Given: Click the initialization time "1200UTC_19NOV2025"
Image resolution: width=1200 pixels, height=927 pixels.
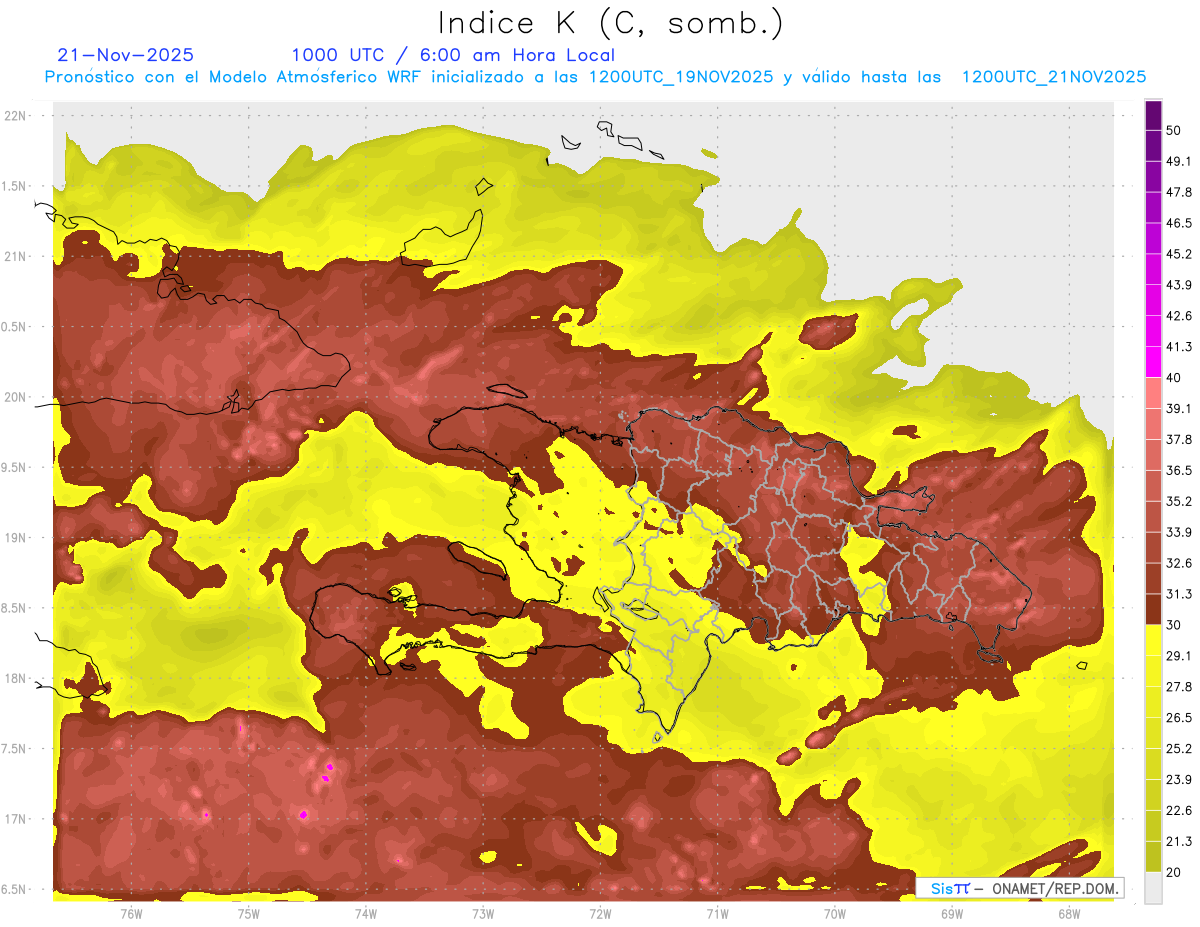Looking at the screenshot, I should 681,77.
